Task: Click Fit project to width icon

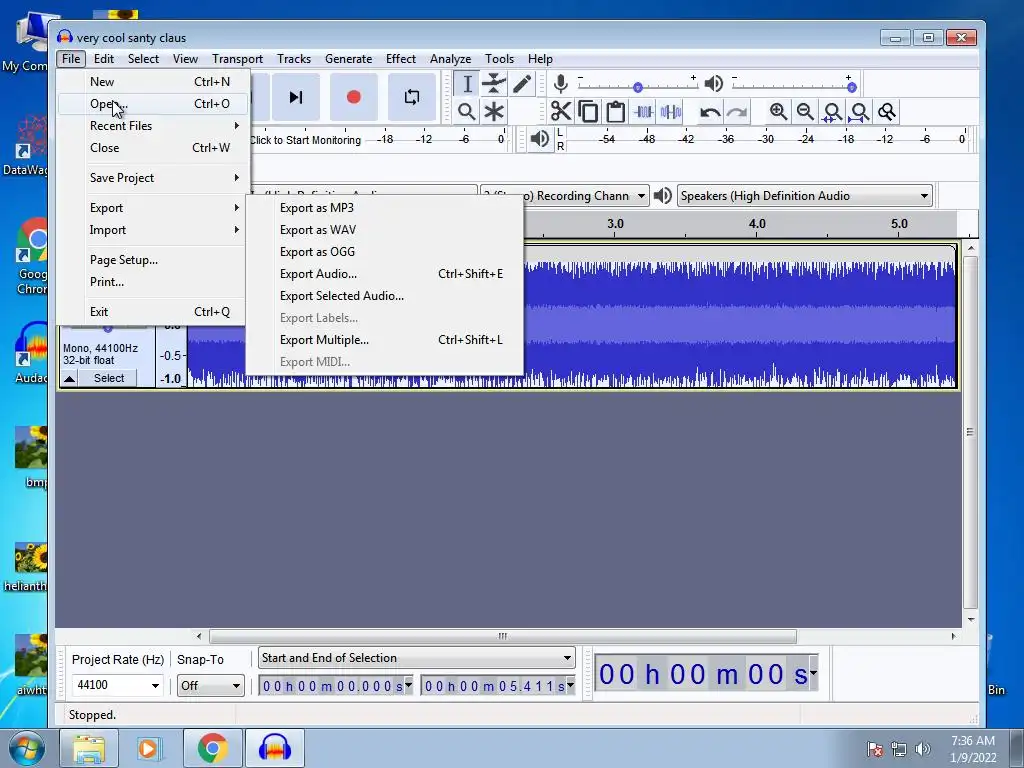Action: tap(859, 112)
